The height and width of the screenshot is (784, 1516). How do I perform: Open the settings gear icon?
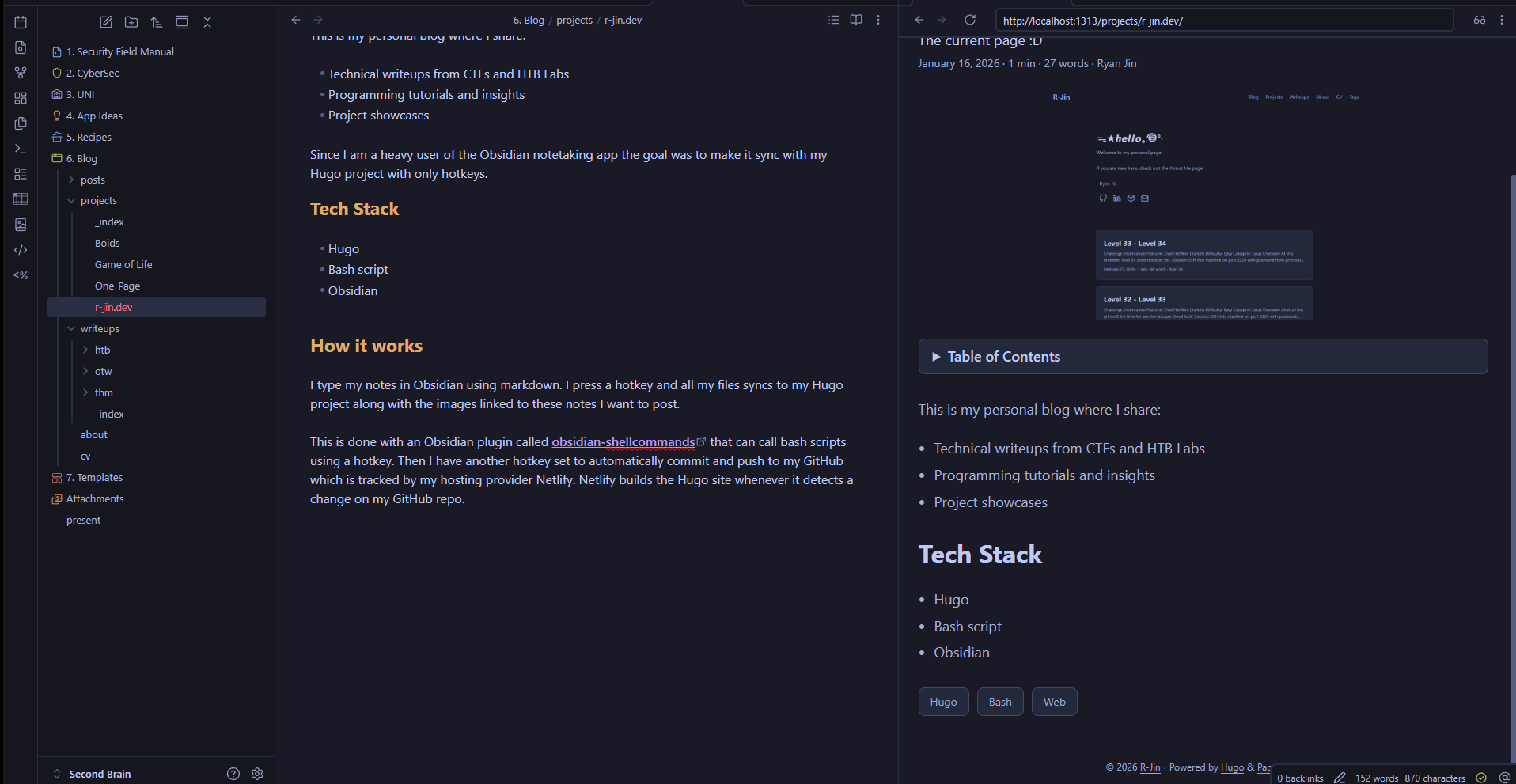(257, 774)
